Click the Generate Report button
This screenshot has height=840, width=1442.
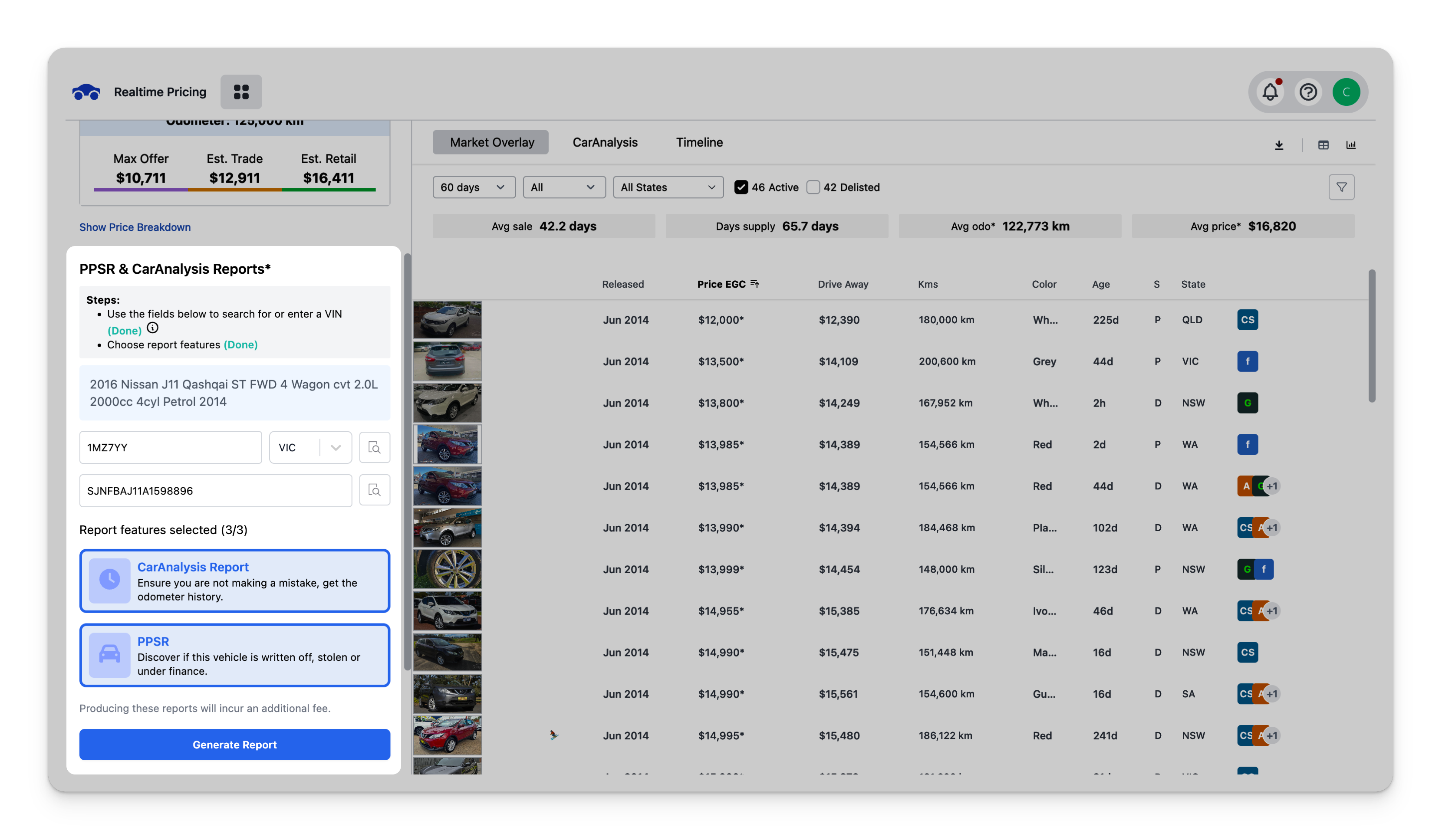click(234, 745)
